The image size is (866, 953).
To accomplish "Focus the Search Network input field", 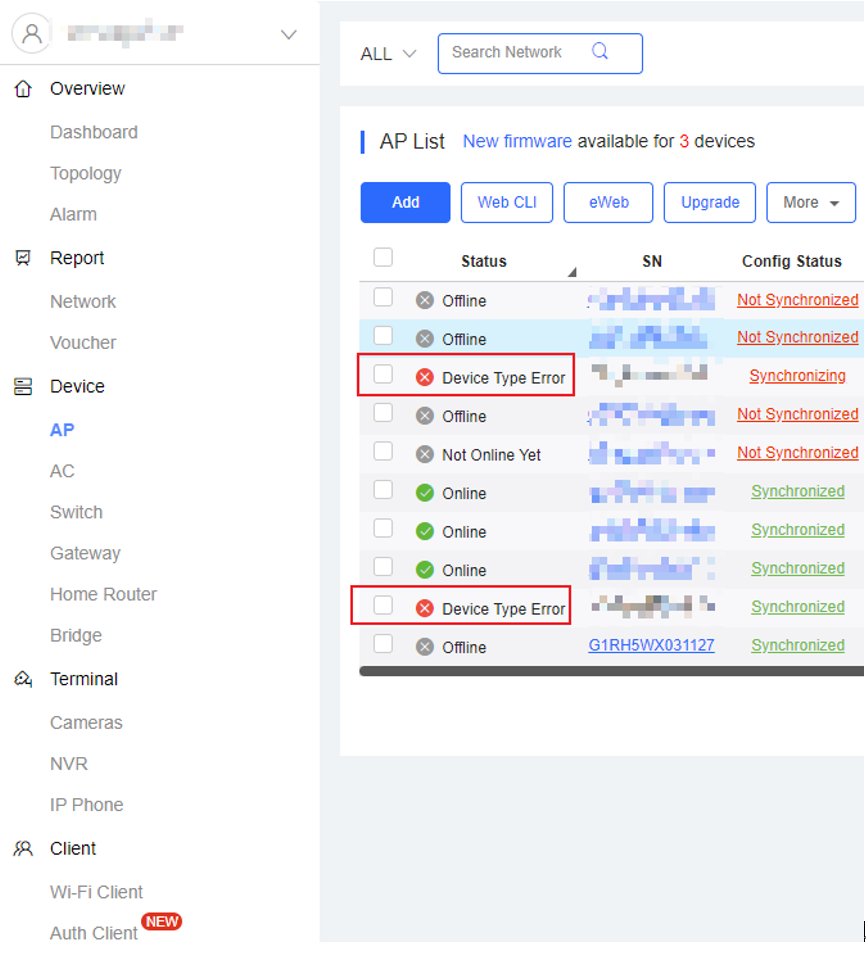I will pyautogui.click(x=515, y=53).
